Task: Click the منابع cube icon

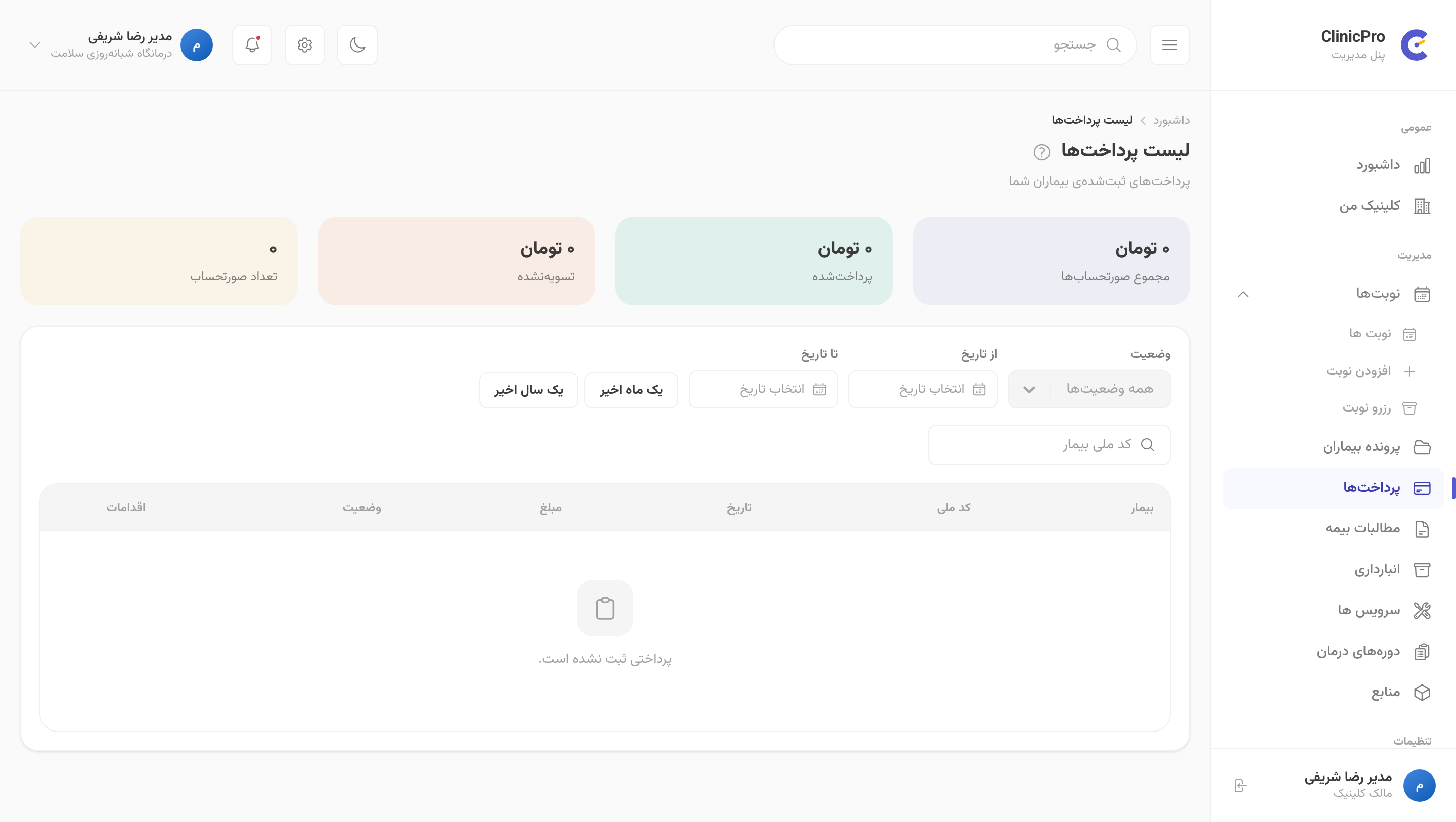Action: tap(1422, 693)
